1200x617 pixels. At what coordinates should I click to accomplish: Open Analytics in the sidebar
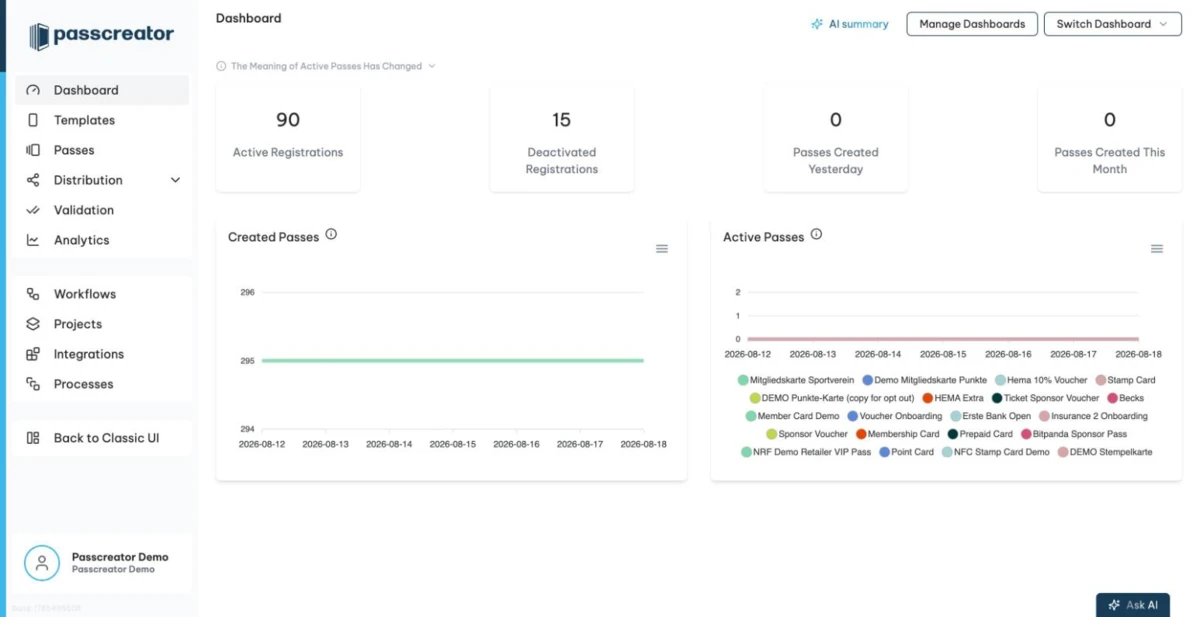[x=102, y=240]
